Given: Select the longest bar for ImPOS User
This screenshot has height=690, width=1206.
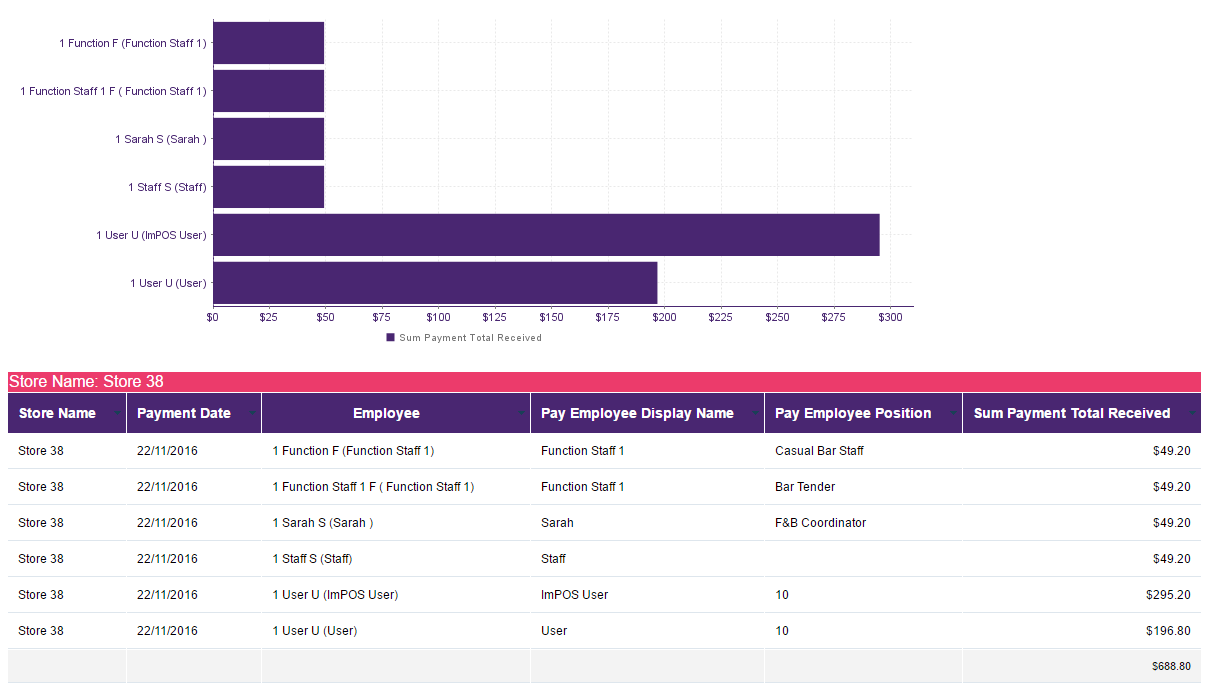Looking at the screenshot, I should [x=545, y=234].
